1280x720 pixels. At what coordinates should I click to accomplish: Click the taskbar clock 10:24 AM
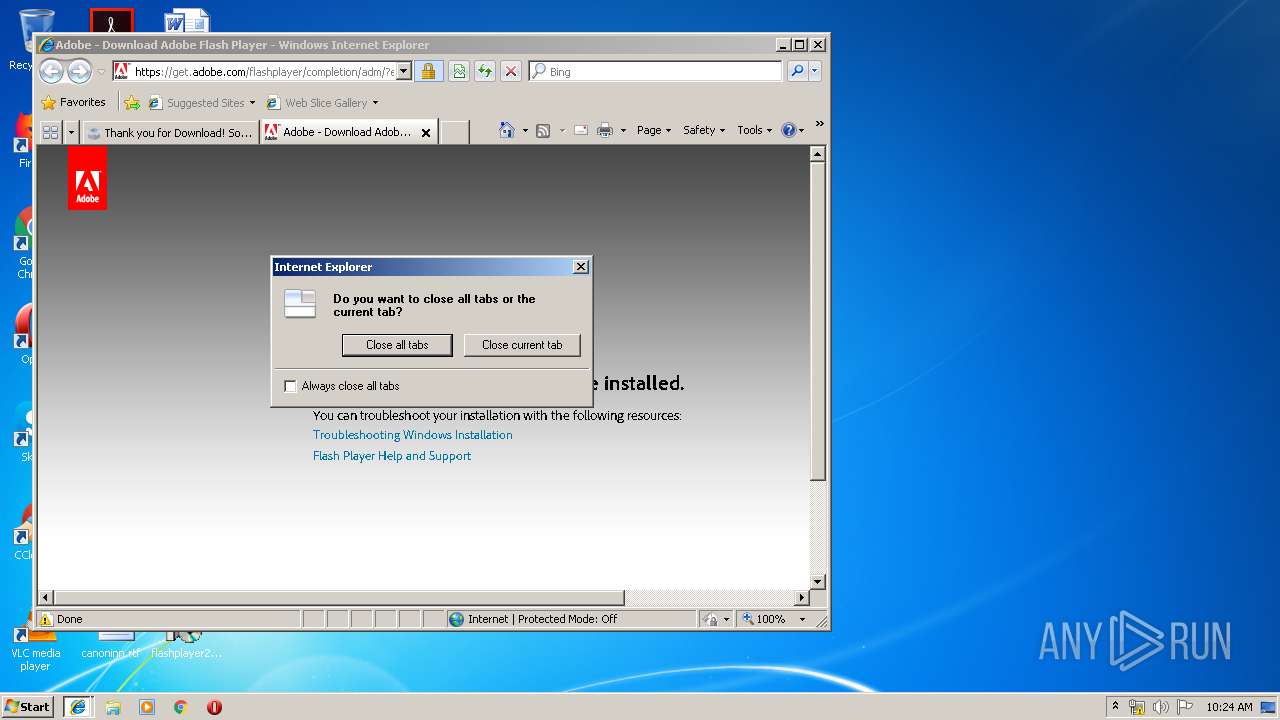coord(1229,707)
